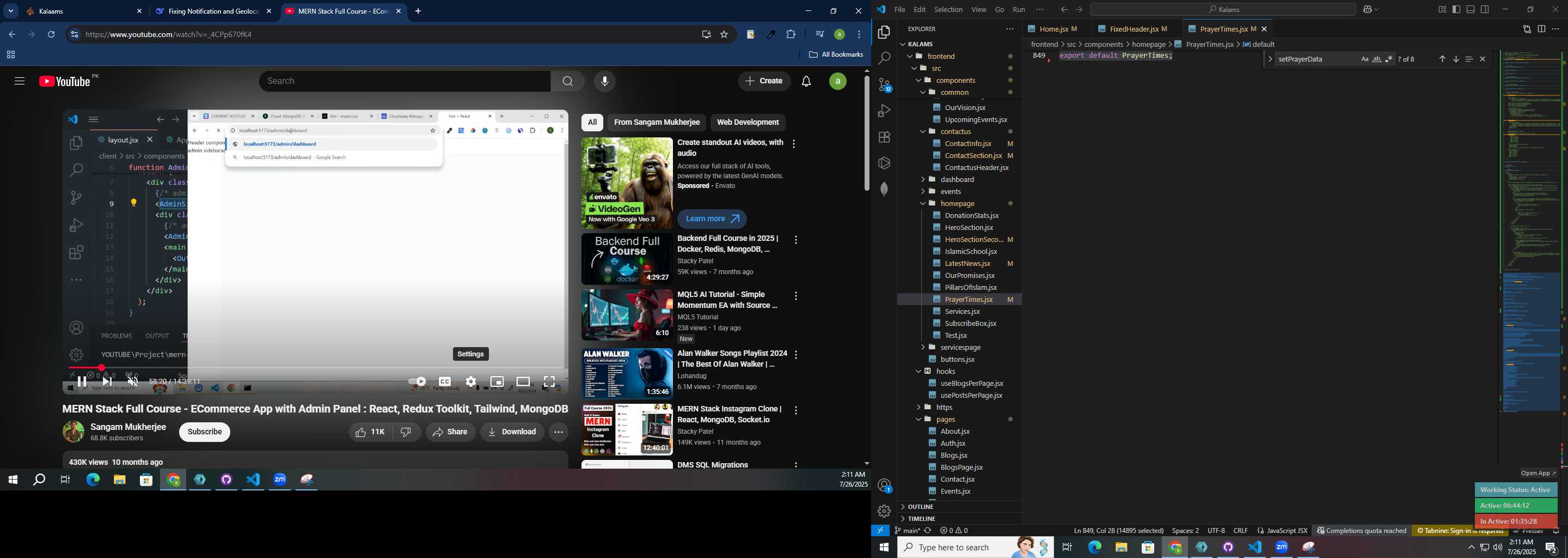Toggle Find in Selection in find widget
Screen dimensions: 1568x558
tap(1469, 59)
